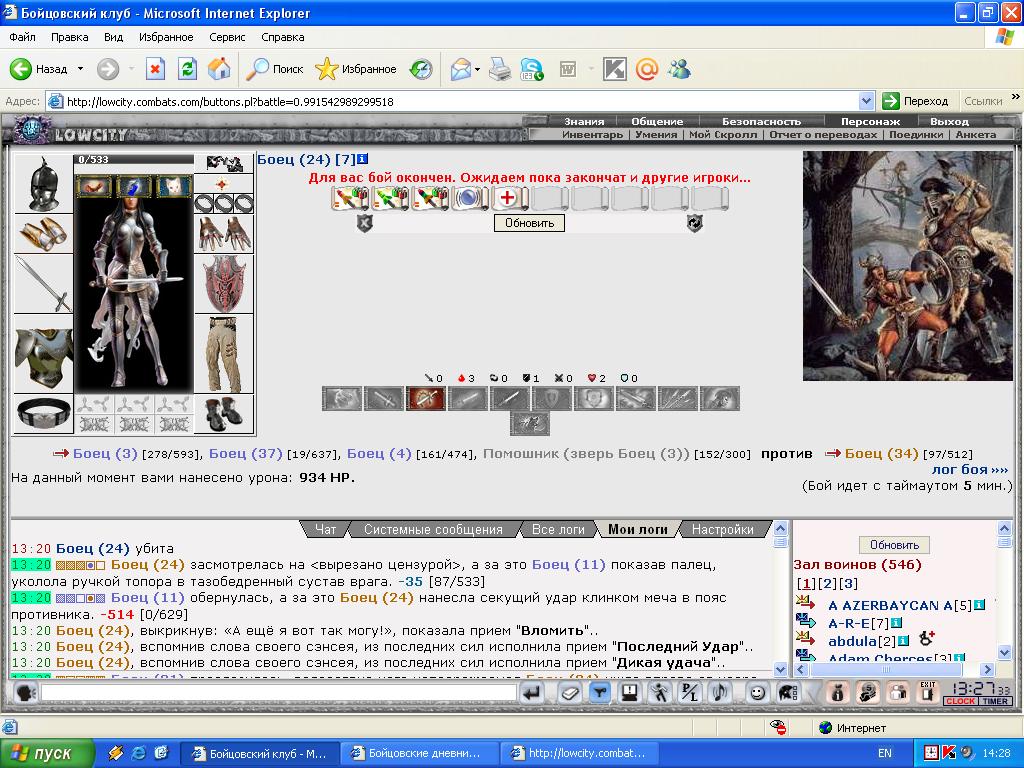Screen dimensions: 1024x768
Task: Open the Избранное menu in menu bar
Action: coord(166,37)
